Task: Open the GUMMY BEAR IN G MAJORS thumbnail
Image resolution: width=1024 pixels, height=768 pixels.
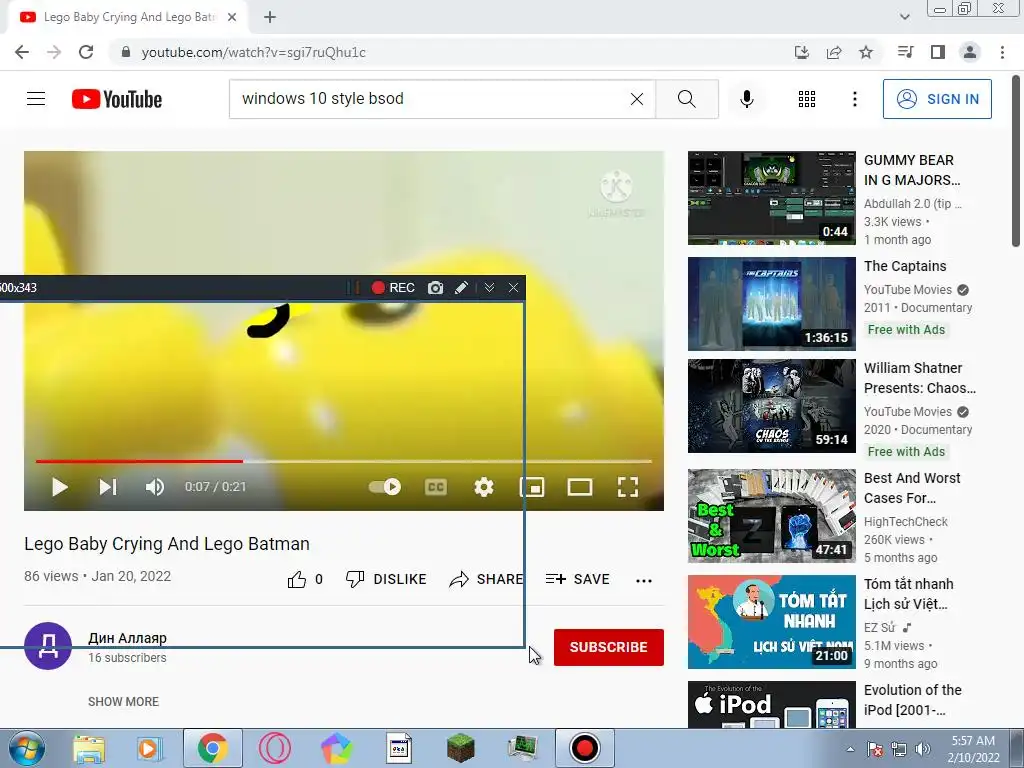Action: pyautogui.click(x=771, y=198)
